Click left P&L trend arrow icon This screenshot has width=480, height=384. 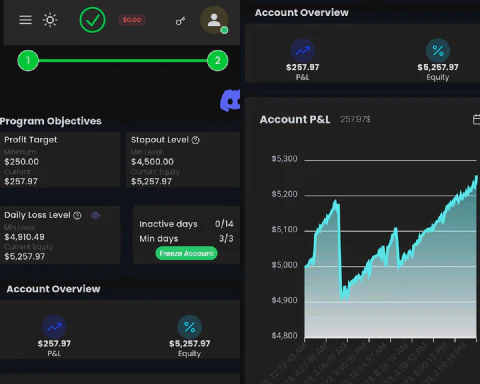pyautogui.click(x=54, y=327)
